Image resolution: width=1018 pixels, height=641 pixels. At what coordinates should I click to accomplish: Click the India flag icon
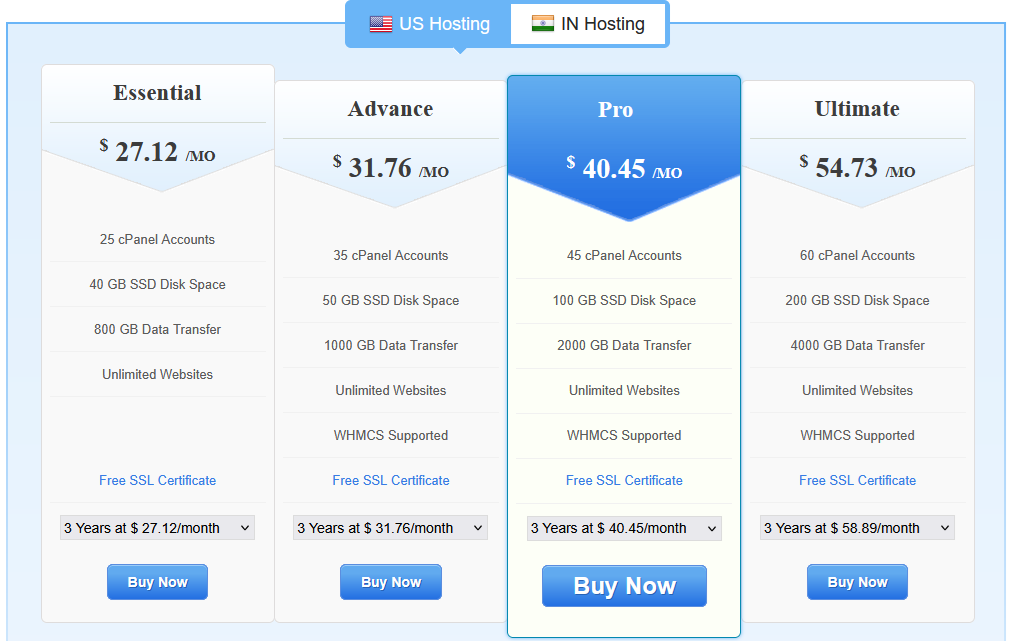543,24
